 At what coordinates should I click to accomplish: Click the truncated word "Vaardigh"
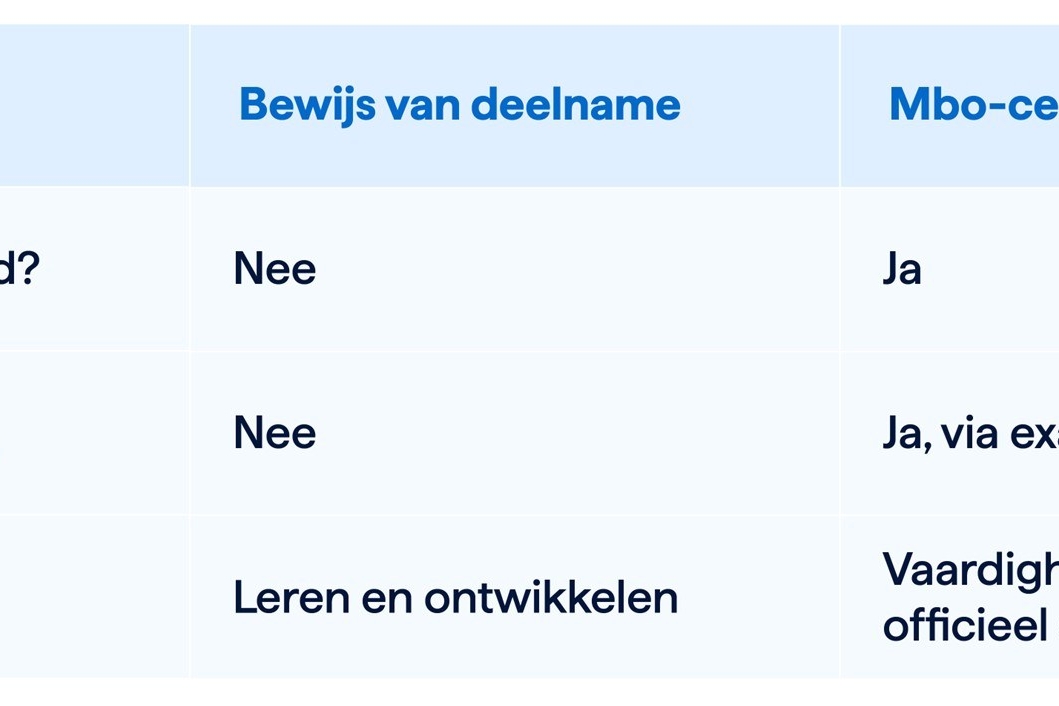click(x=969, y=570)
